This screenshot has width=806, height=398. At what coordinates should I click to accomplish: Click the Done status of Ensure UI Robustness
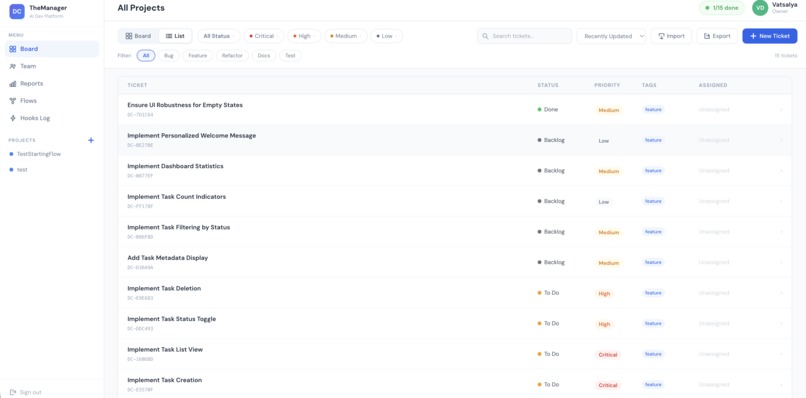(x=547, y=110)
